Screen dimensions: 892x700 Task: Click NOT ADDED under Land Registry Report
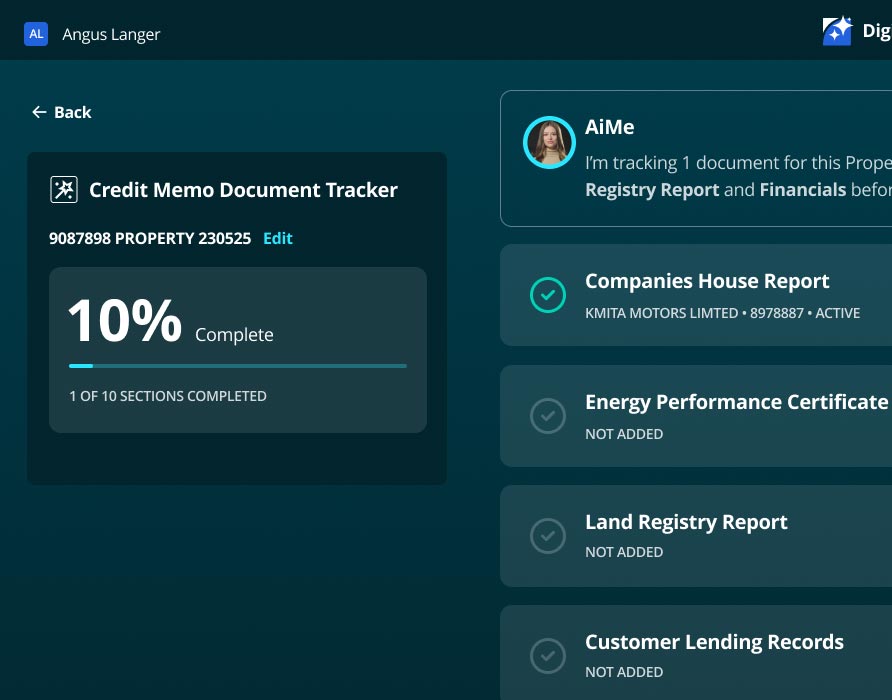click(624, 552)
